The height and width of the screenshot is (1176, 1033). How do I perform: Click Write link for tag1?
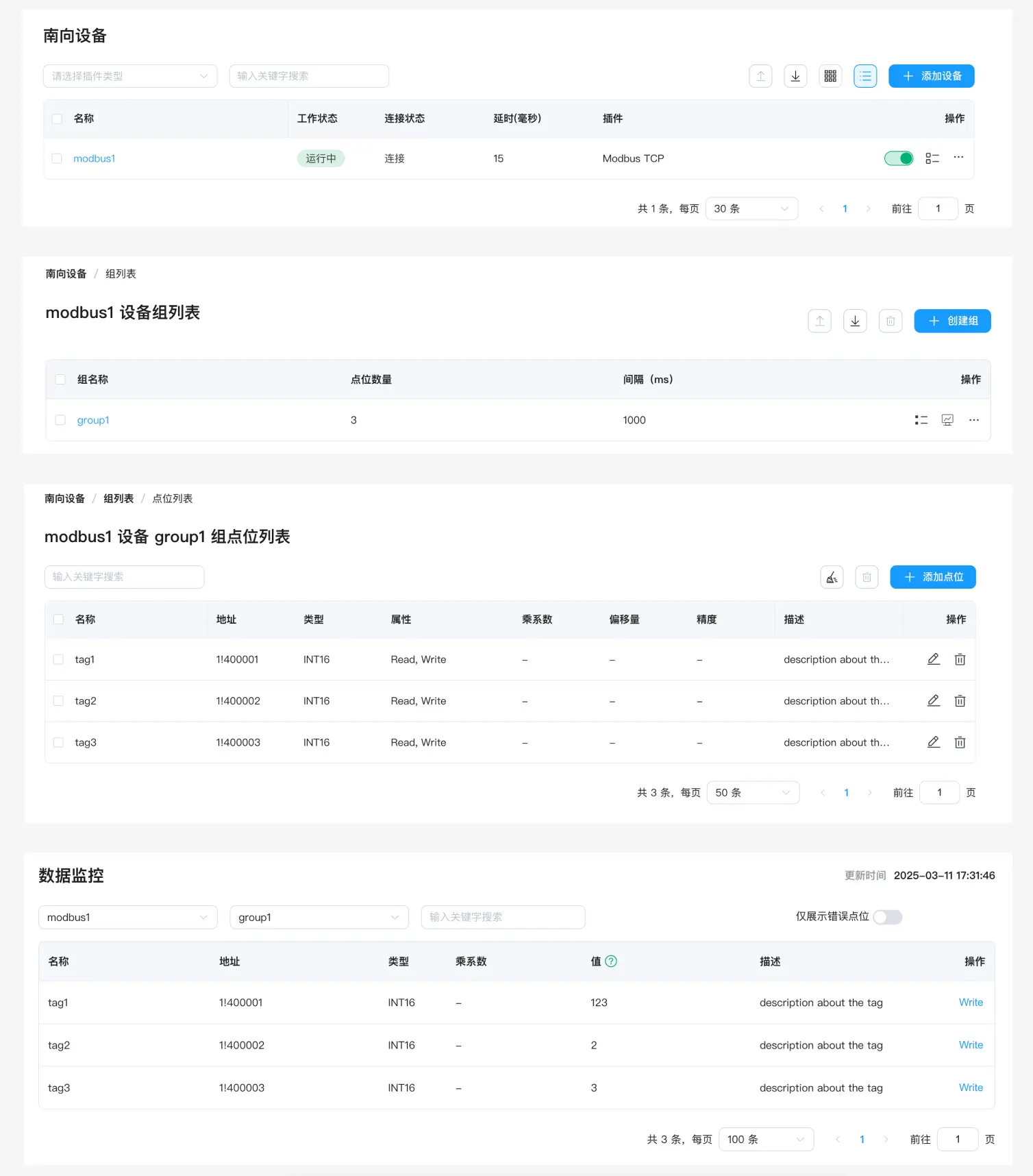(971, 1002)
